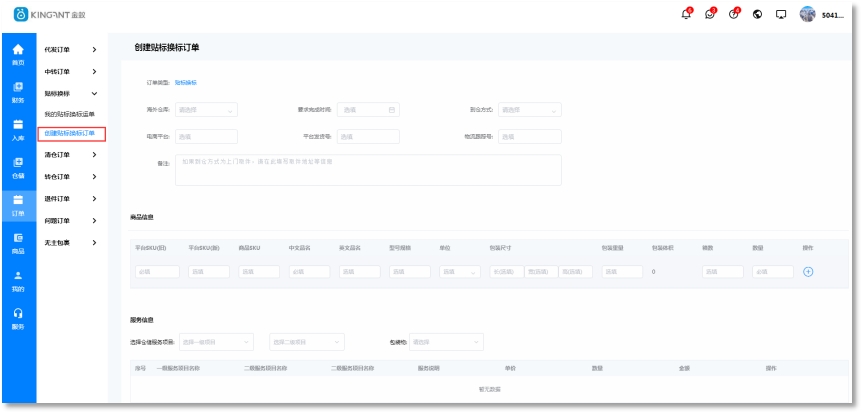
Task: Open the 海外仓库 warehouse dropdown
Action: click(x=206, y=109)
